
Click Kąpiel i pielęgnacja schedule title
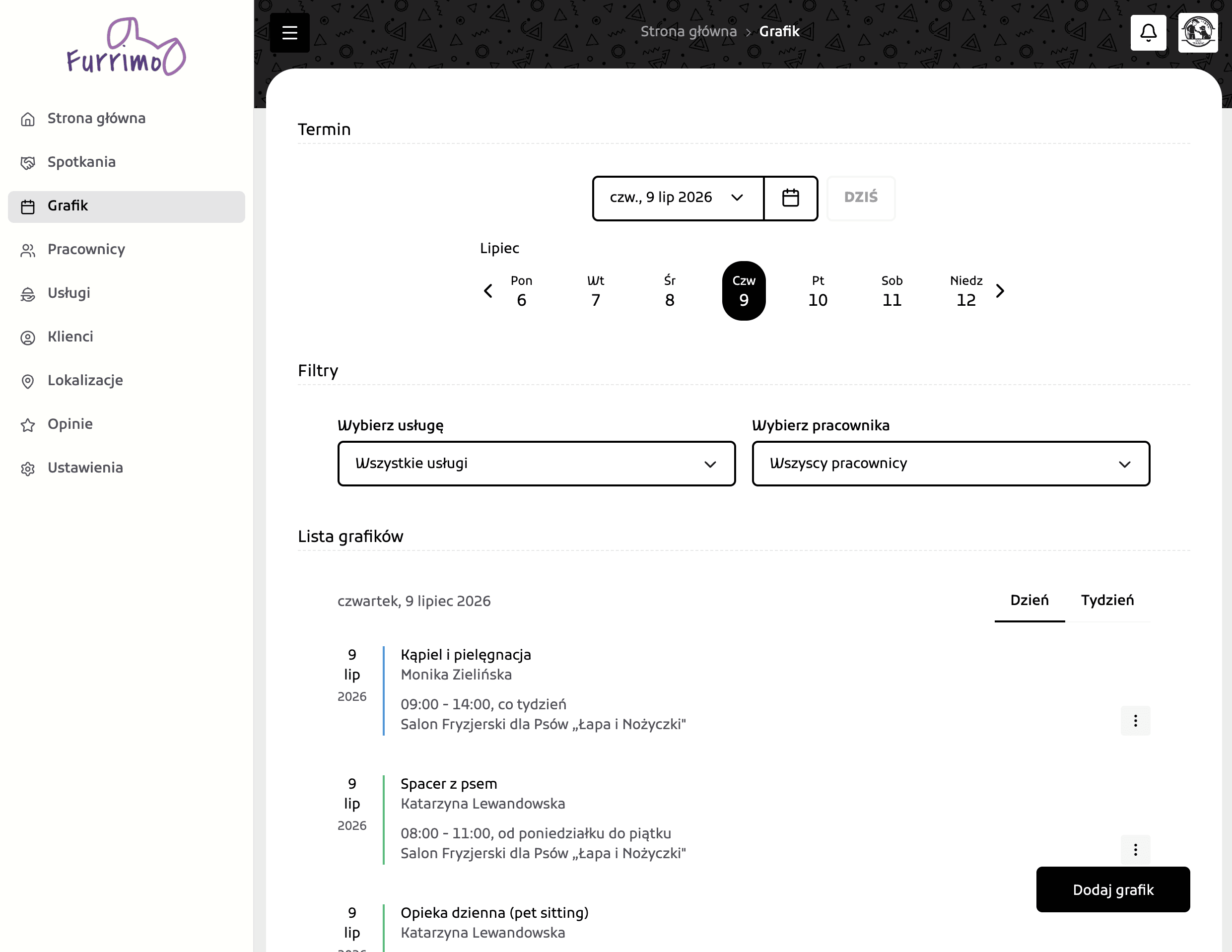point(466,655)
